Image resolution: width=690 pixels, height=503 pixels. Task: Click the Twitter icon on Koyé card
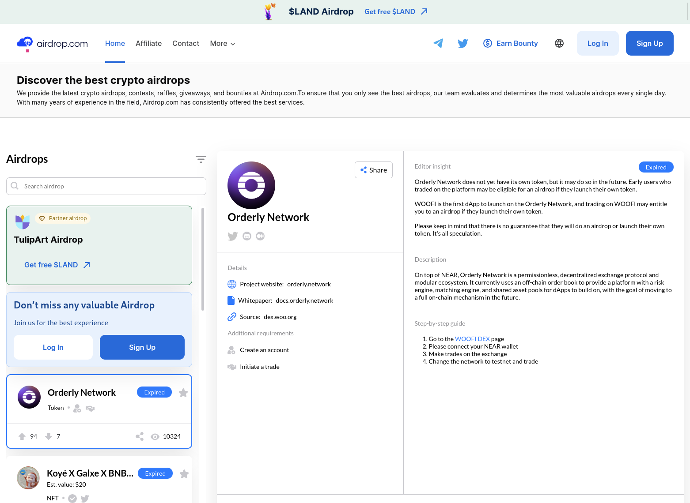[85, 499]
